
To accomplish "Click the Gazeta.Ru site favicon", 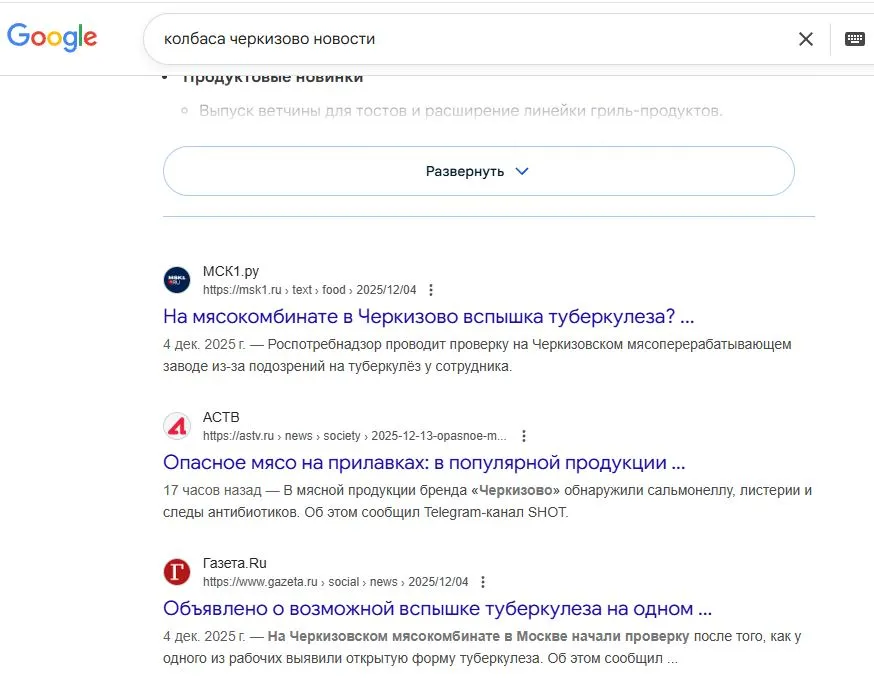I will coord(177,572).
